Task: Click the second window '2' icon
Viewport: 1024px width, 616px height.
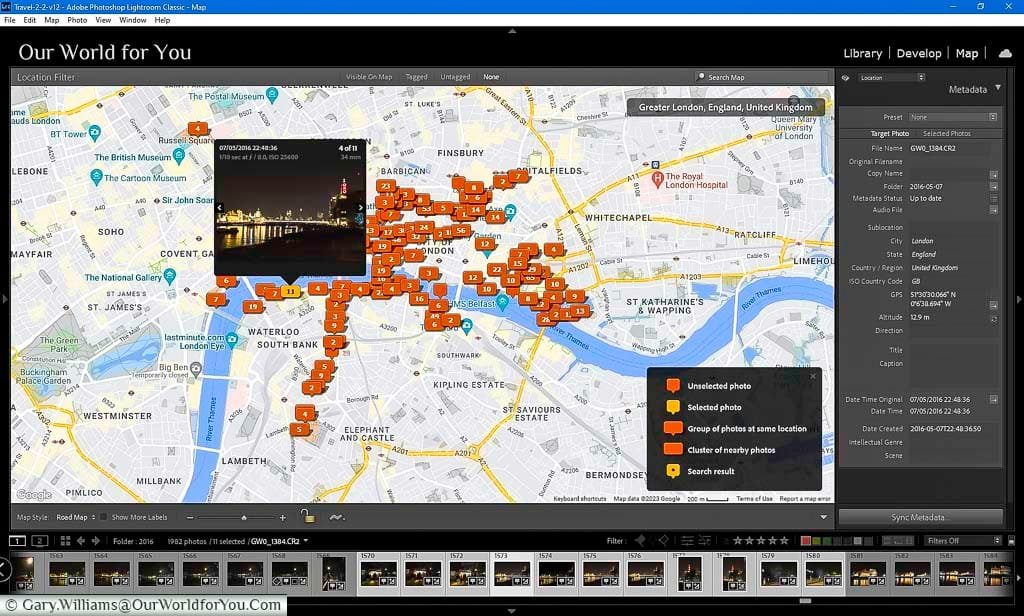Action: pyautogui.click(x=40, y=541)
